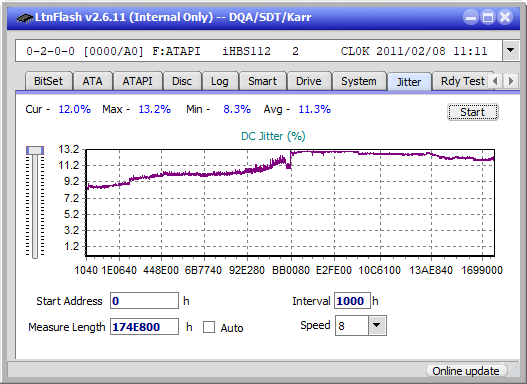Maximize the LtnFlash window
The height and width of the screenshot is (384, 527).
pyautogui.click(x=488, y=17)
